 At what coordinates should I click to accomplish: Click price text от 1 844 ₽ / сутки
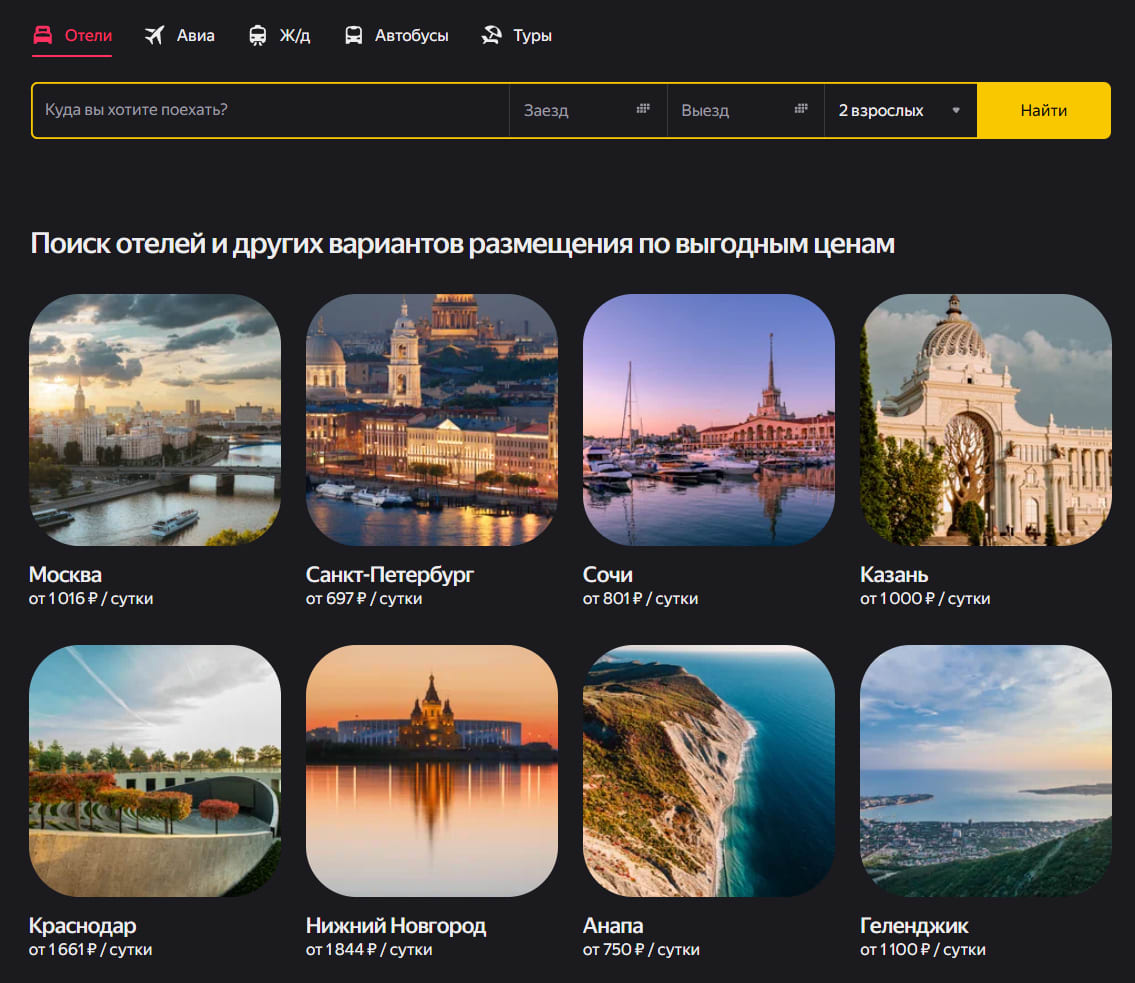pyautogui.click(x=369, y=950)
